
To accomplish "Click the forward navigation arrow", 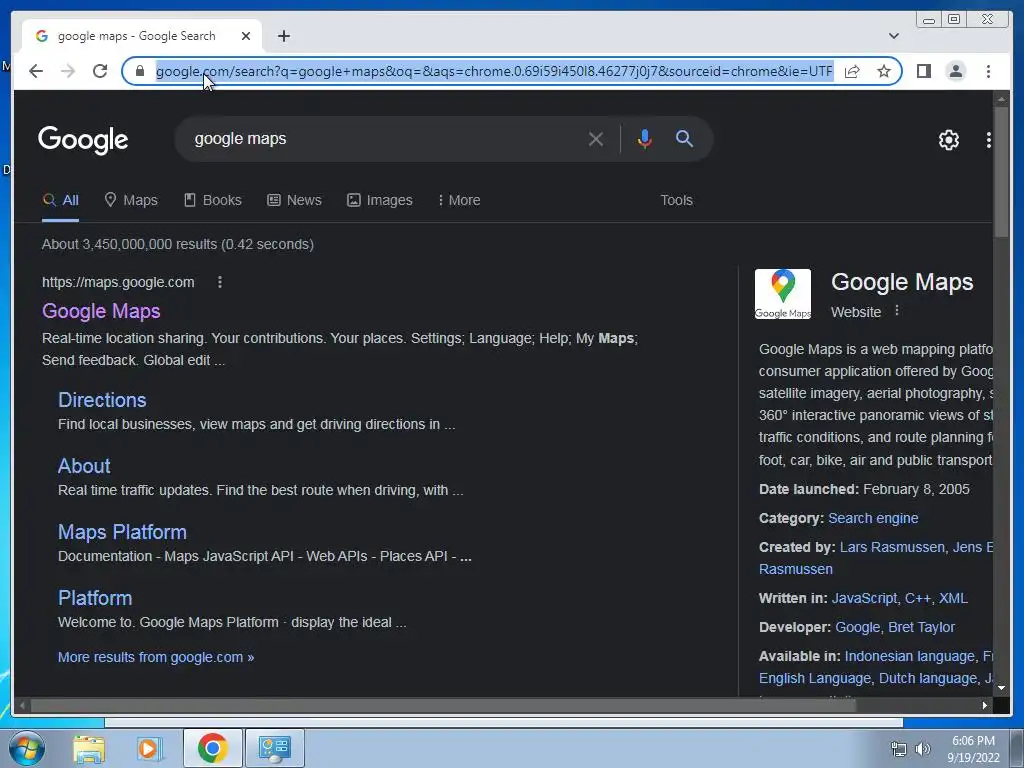I will [x=68, y=71].
